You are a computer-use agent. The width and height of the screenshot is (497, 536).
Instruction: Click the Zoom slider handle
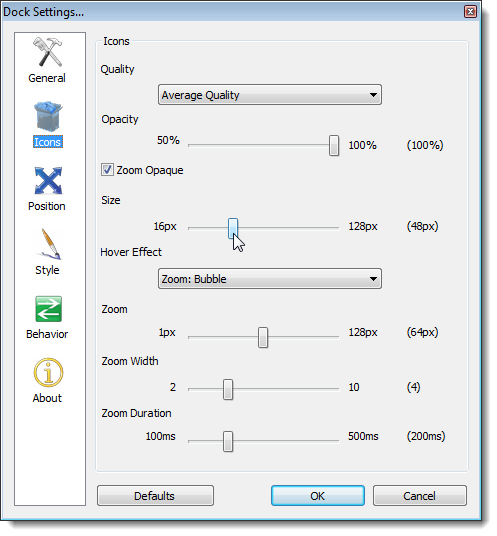pos(263,337)
